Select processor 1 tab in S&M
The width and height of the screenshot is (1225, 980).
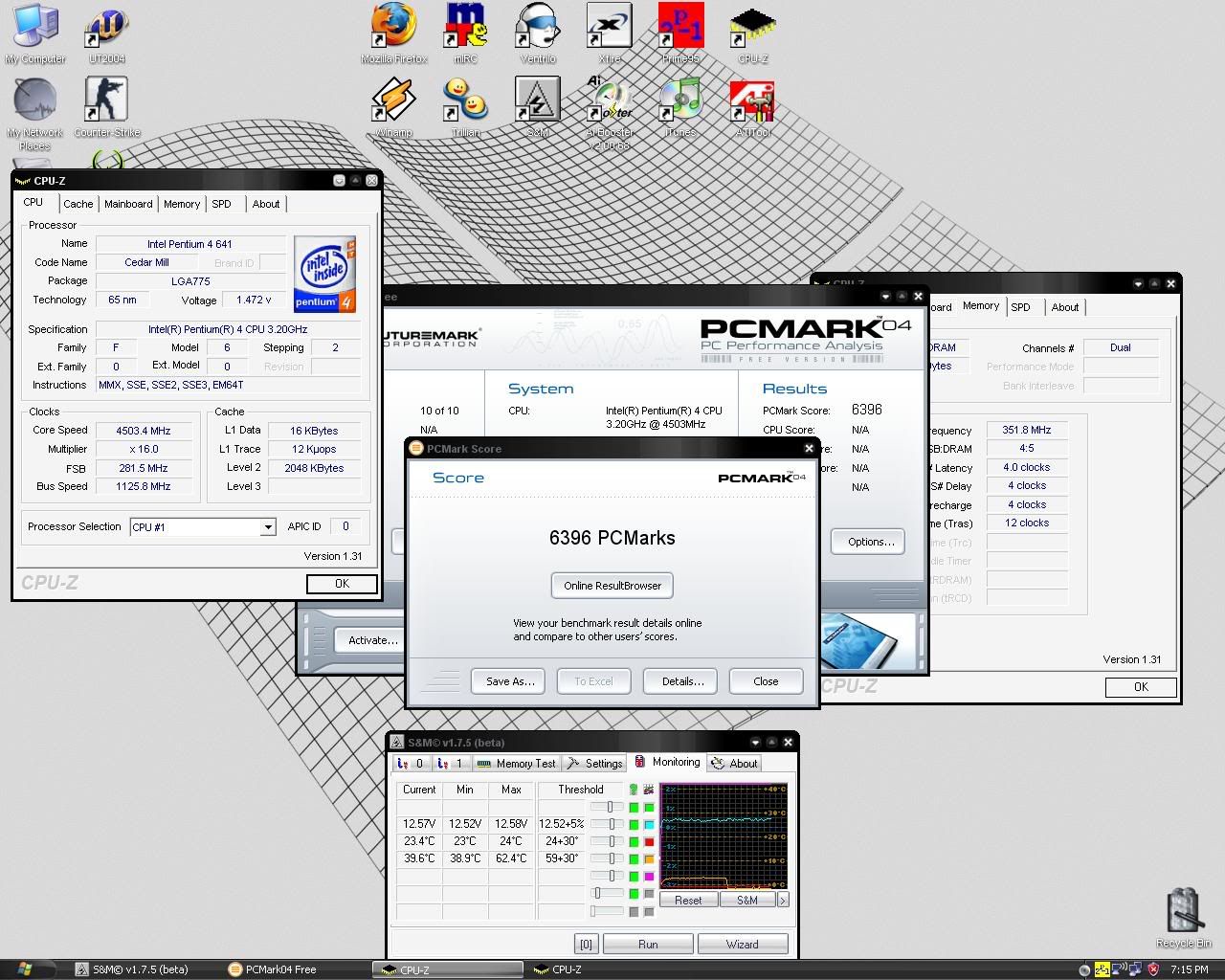[451, 763]
